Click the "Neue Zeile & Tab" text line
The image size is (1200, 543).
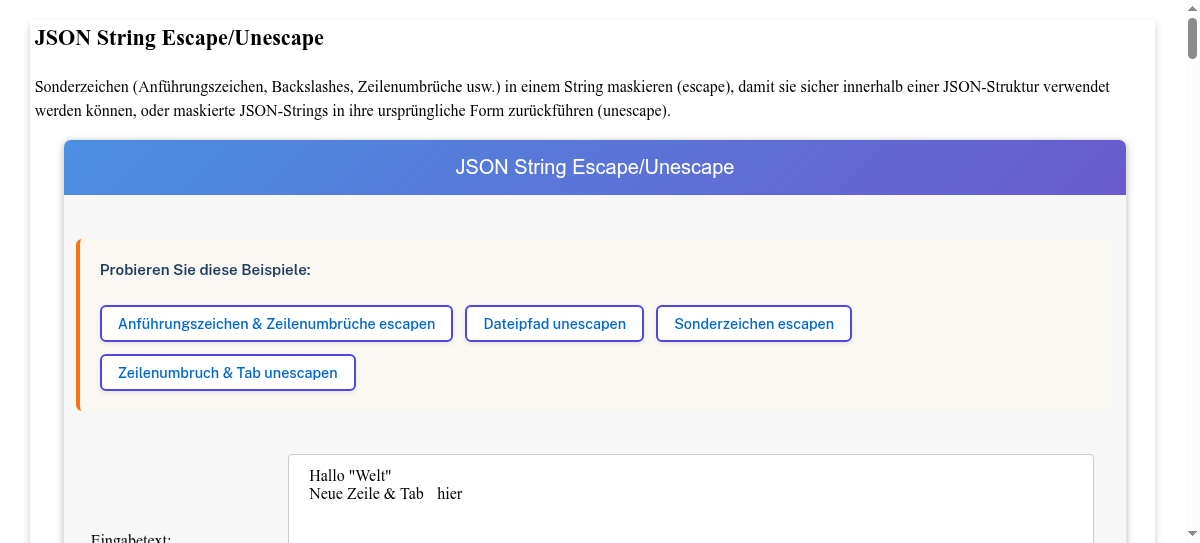click(x=366, y=493)
